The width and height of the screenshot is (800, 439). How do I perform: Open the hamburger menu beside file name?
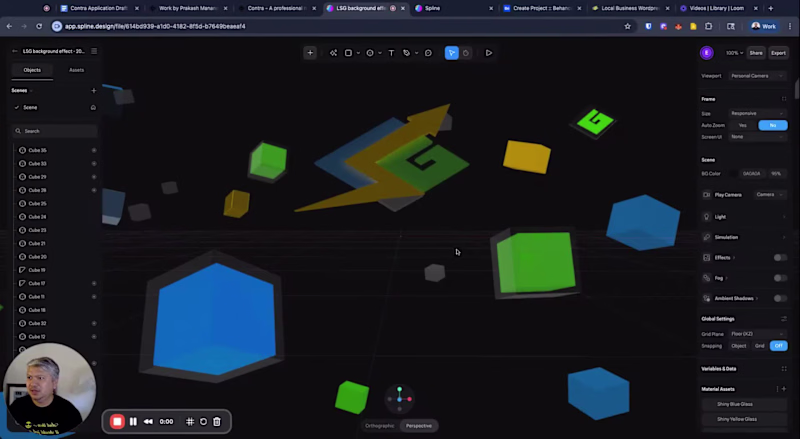94,51
